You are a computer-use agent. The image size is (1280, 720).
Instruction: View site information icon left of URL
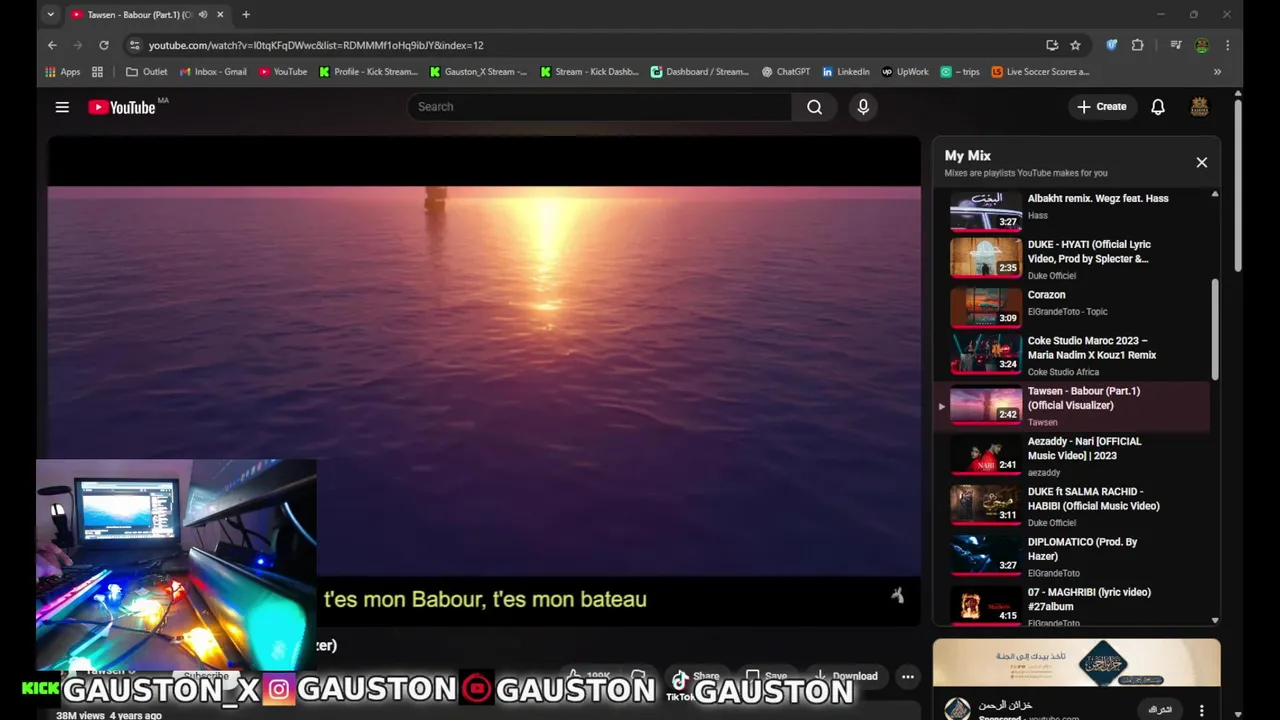(x=135, y=45)
